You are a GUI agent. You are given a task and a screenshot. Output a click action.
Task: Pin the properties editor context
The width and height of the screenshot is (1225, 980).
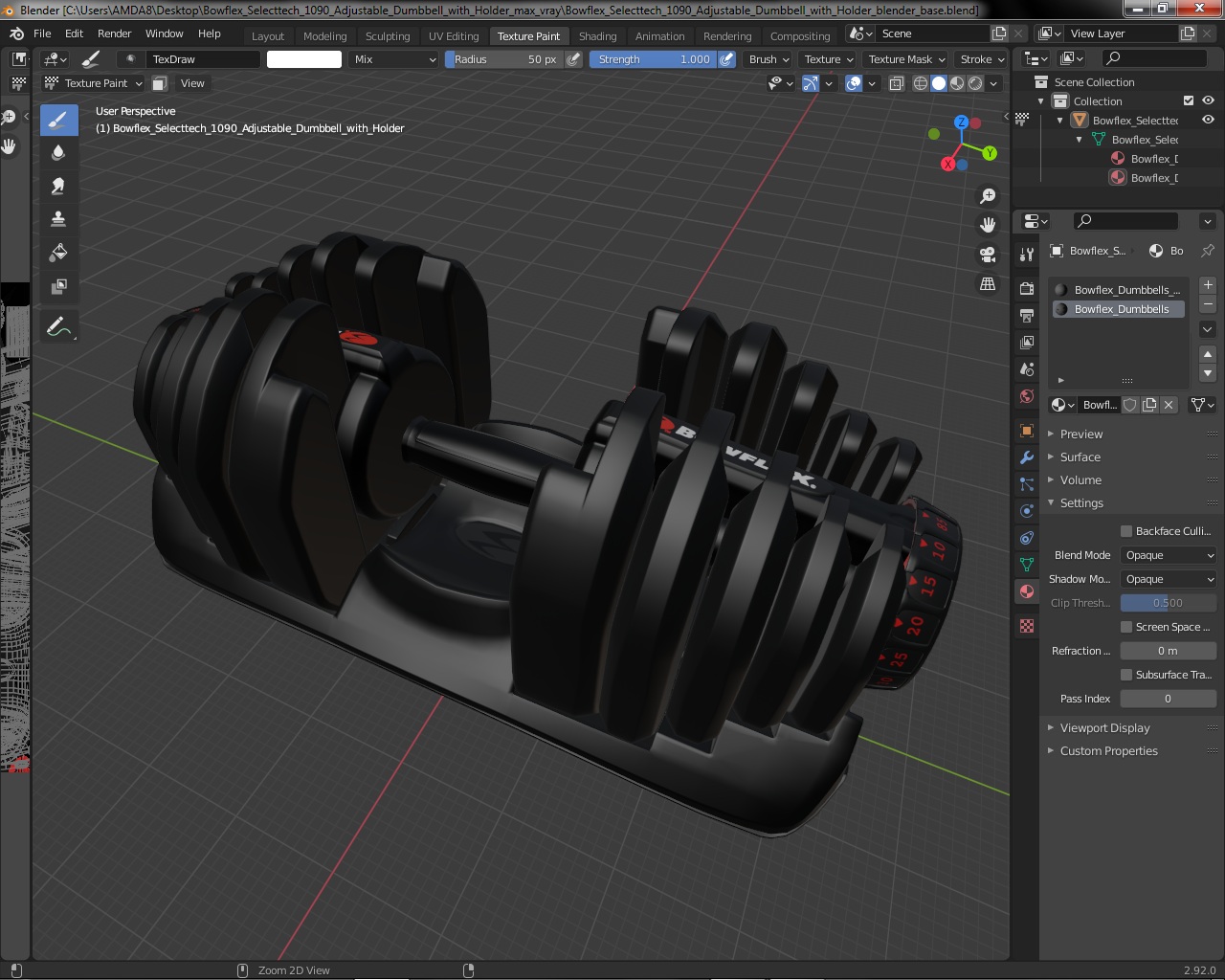[x=1208, y=251]
